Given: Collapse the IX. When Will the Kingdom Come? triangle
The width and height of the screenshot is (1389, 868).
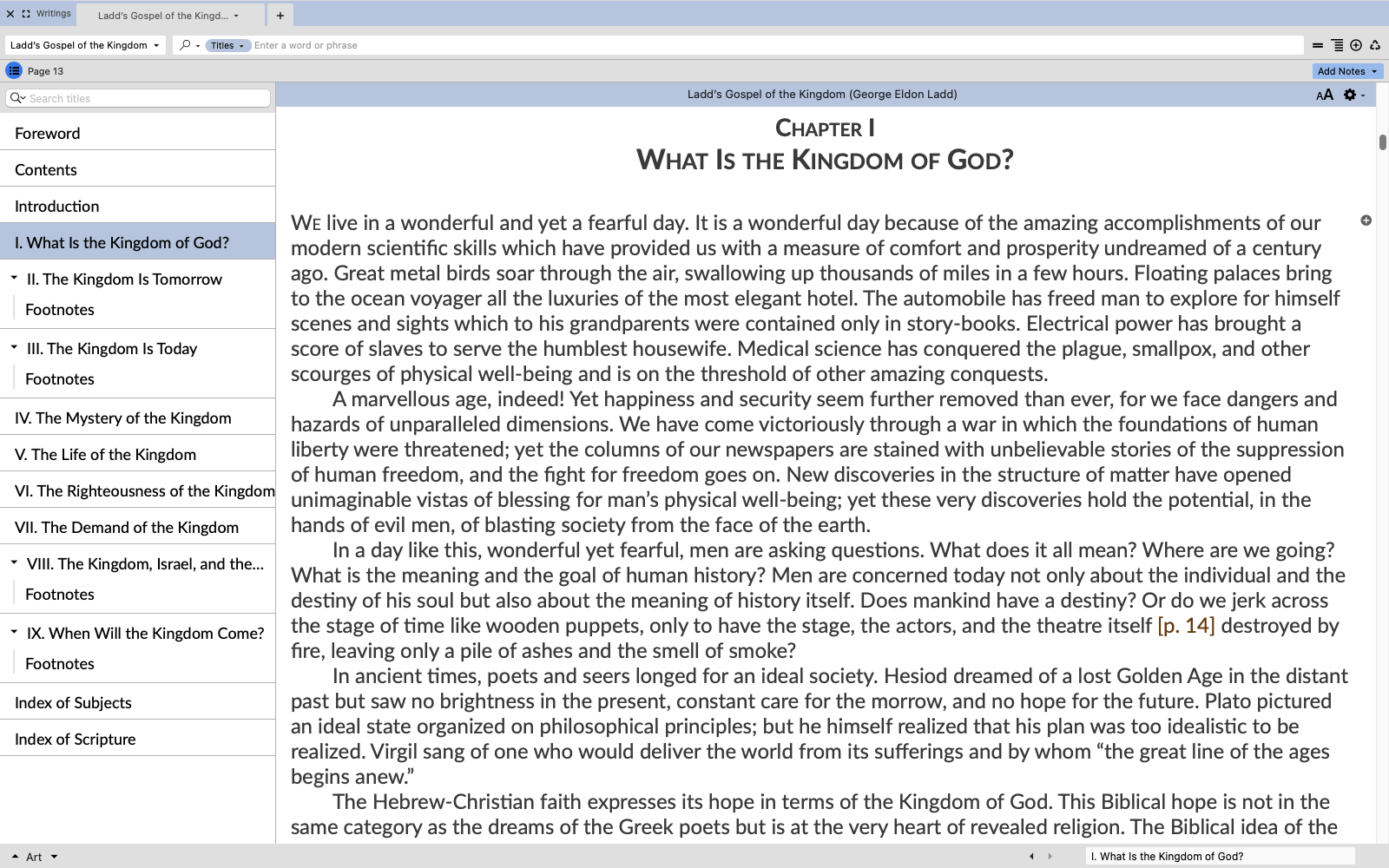Looking at the screenshot, I should click(14, 633).
